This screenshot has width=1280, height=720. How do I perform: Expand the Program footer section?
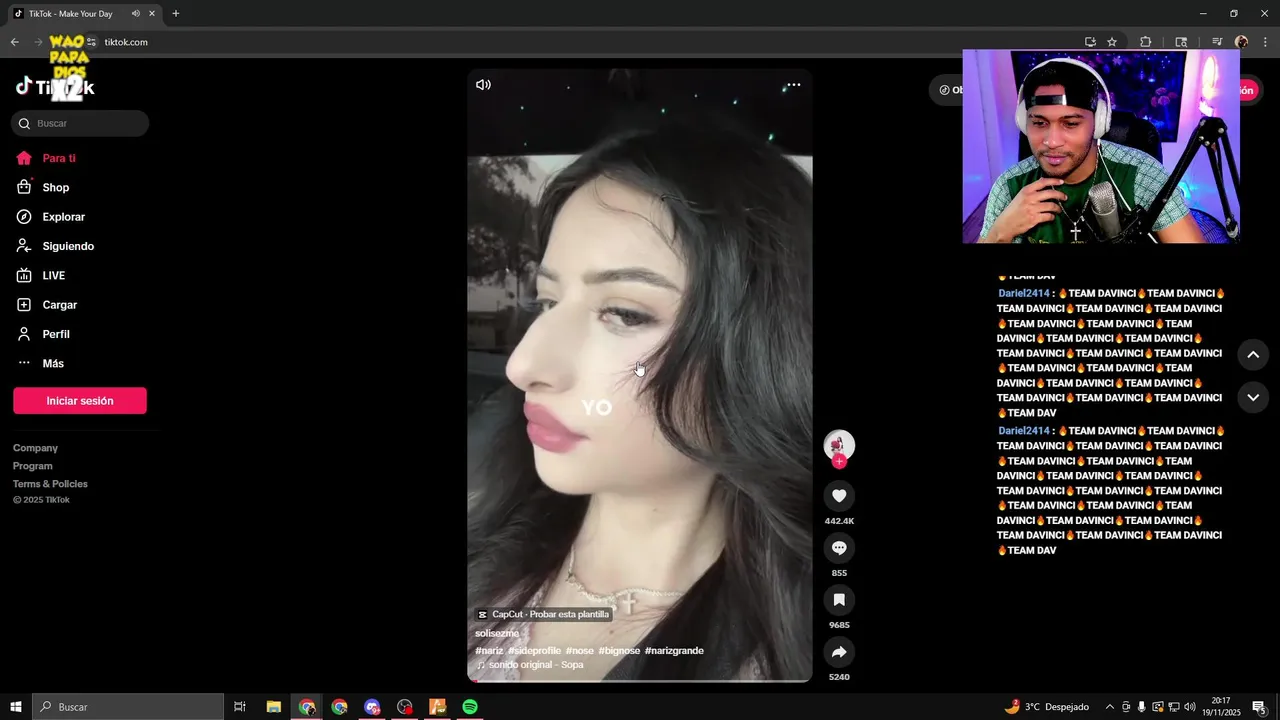click(33, 466)
